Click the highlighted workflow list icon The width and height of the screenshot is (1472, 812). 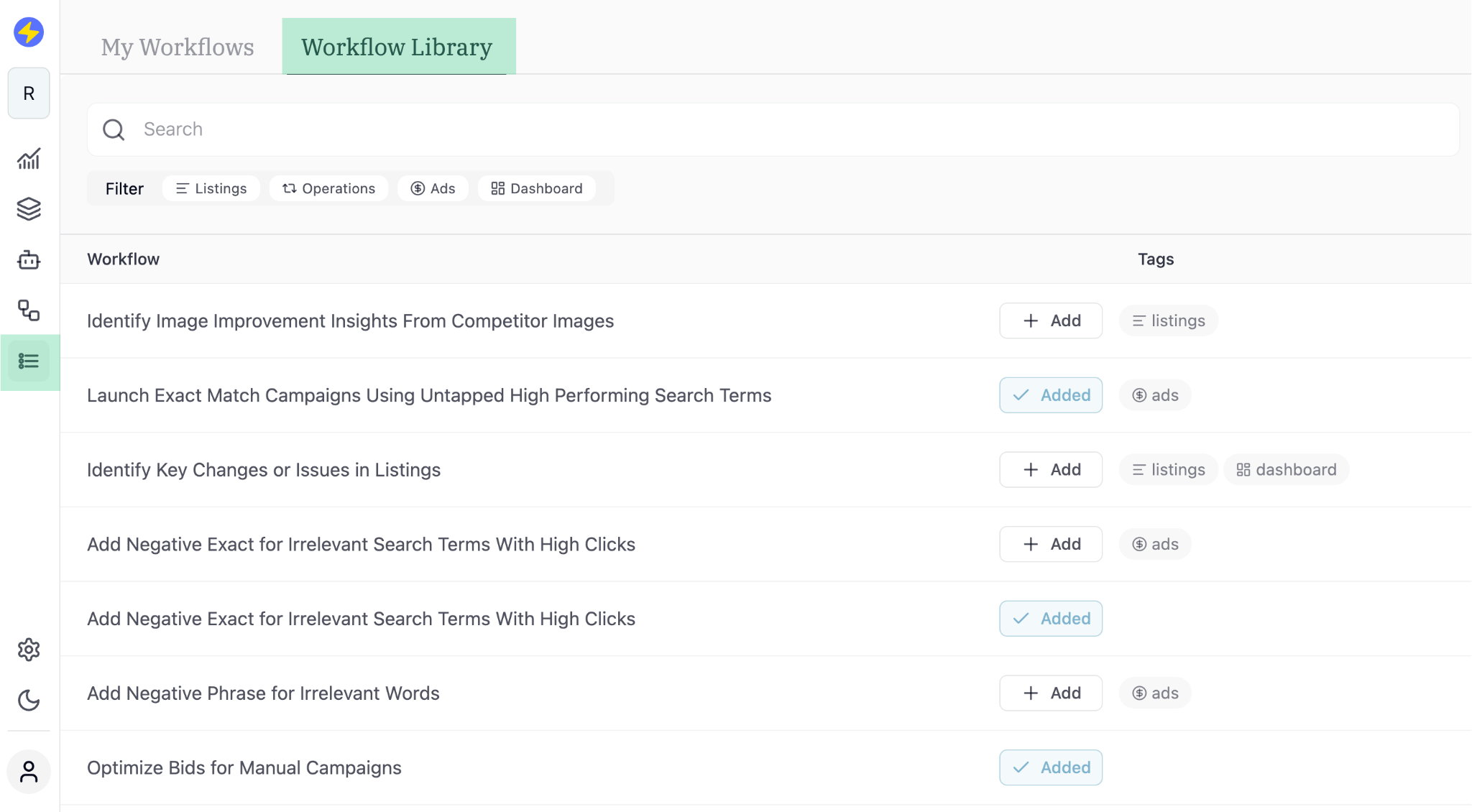[x=29, y=361]
